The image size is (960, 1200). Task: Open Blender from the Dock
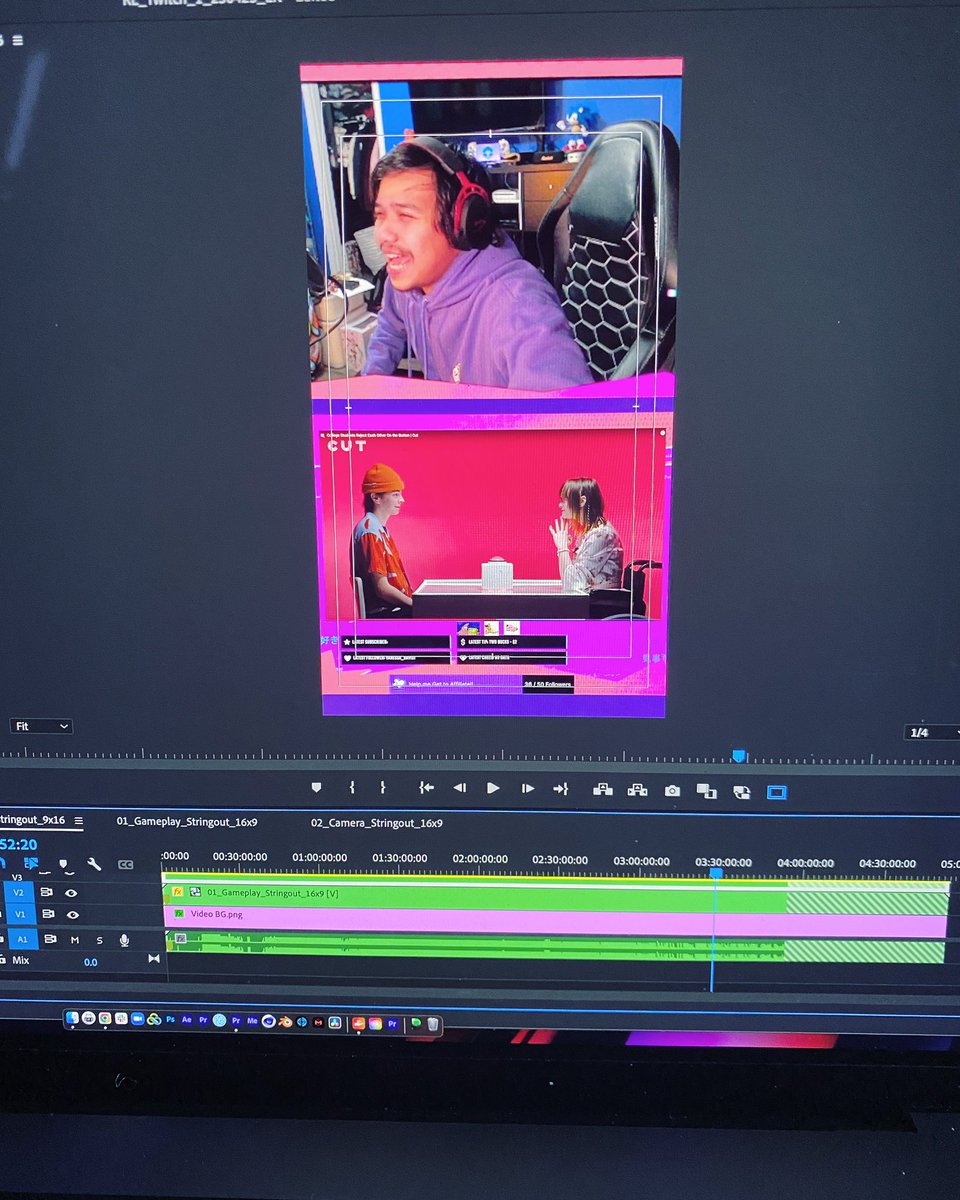coord(285,1022)
